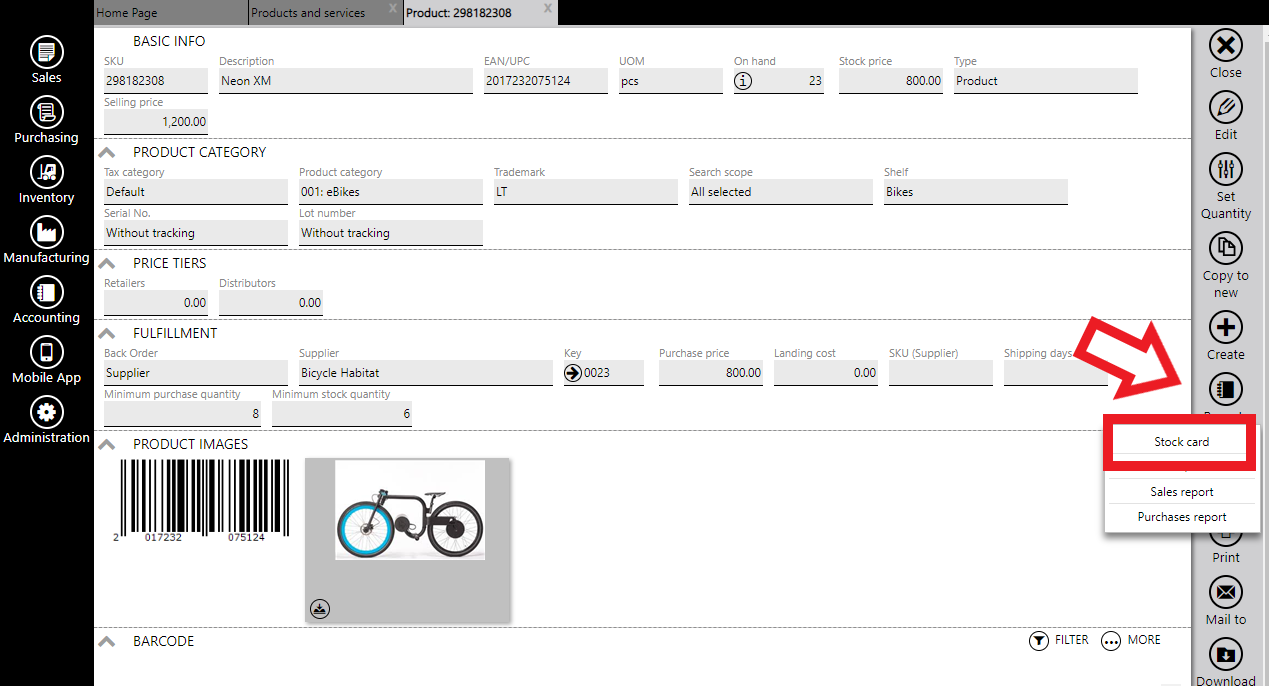Screen dimensions: 1269x686
Task: Click the eBike product image thumbnail
Action: pos(409,510)
